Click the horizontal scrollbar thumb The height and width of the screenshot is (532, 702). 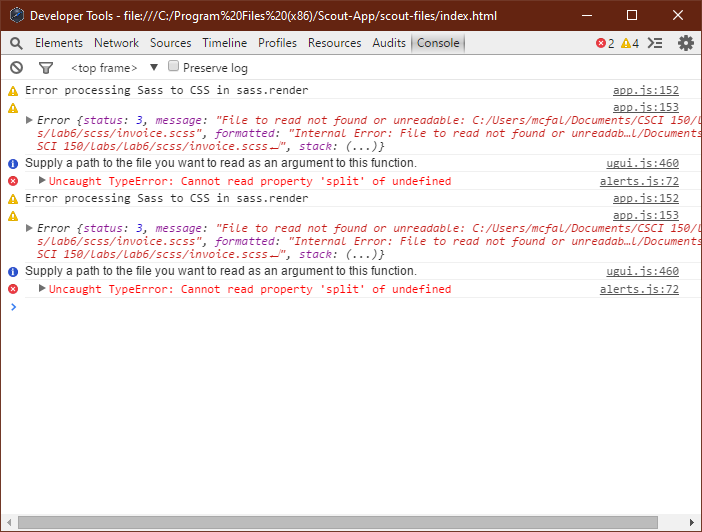[x=338, y=523]
